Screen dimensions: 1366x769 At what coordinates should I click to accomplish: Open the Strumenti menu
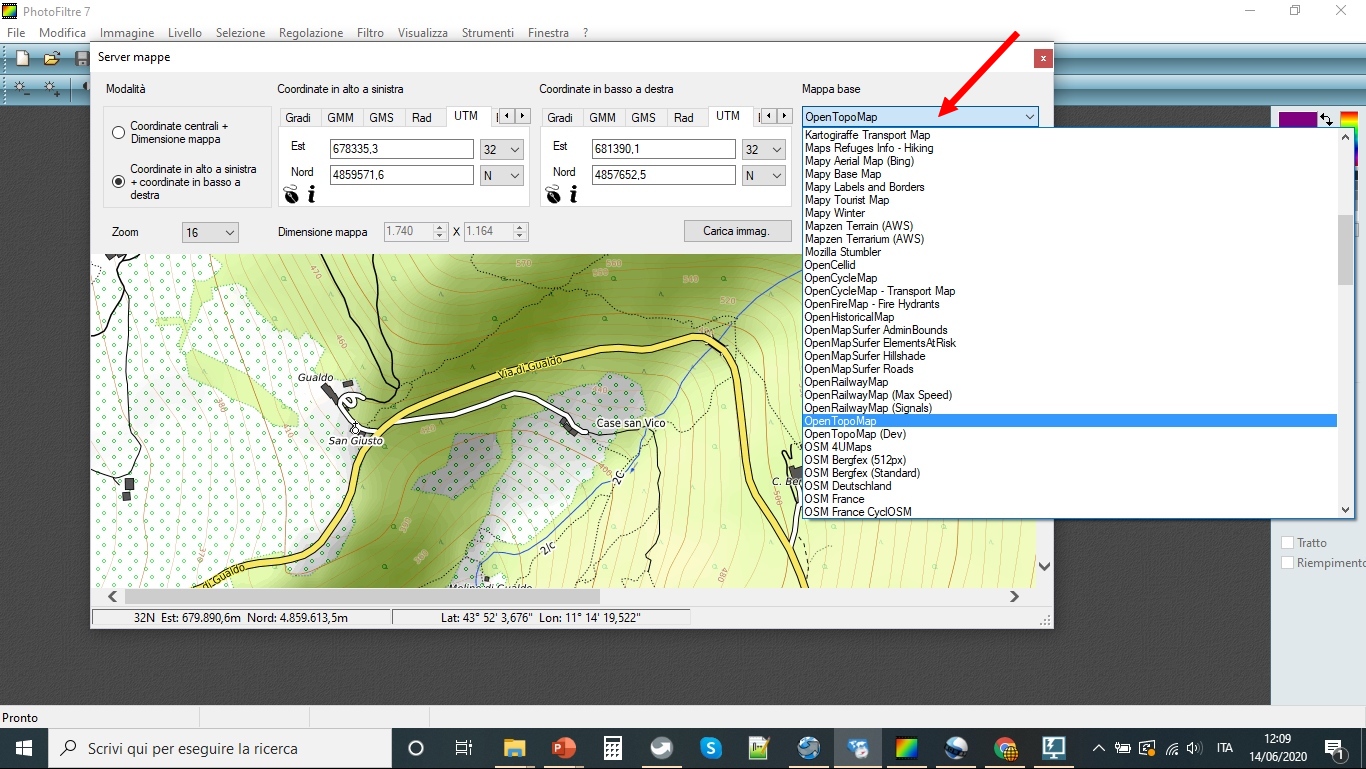488,33
